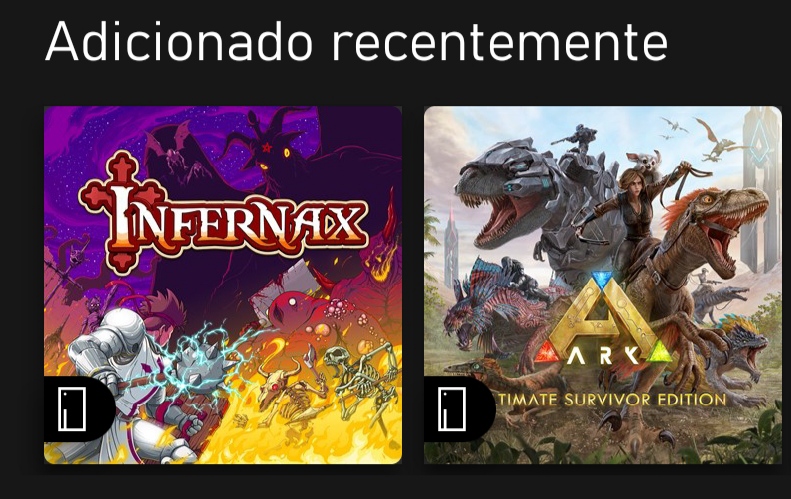Select the Adicionado recentemente heading

[x=356, y=41]
